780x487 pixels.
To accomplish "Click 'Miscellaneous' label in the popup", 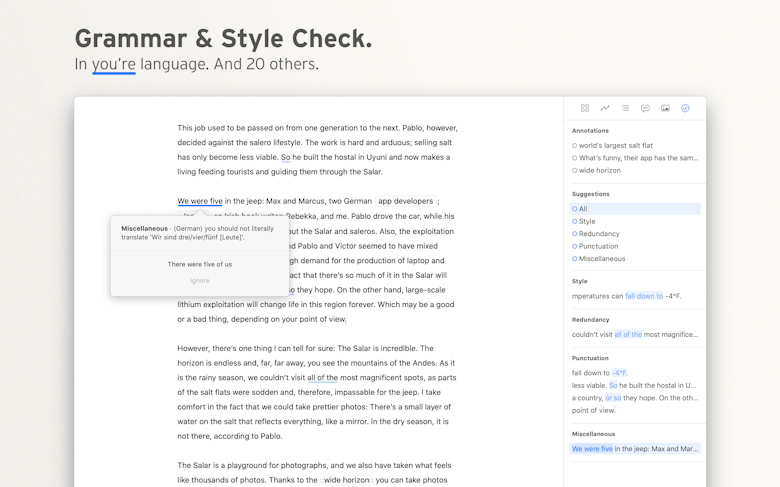I will 144,228.
